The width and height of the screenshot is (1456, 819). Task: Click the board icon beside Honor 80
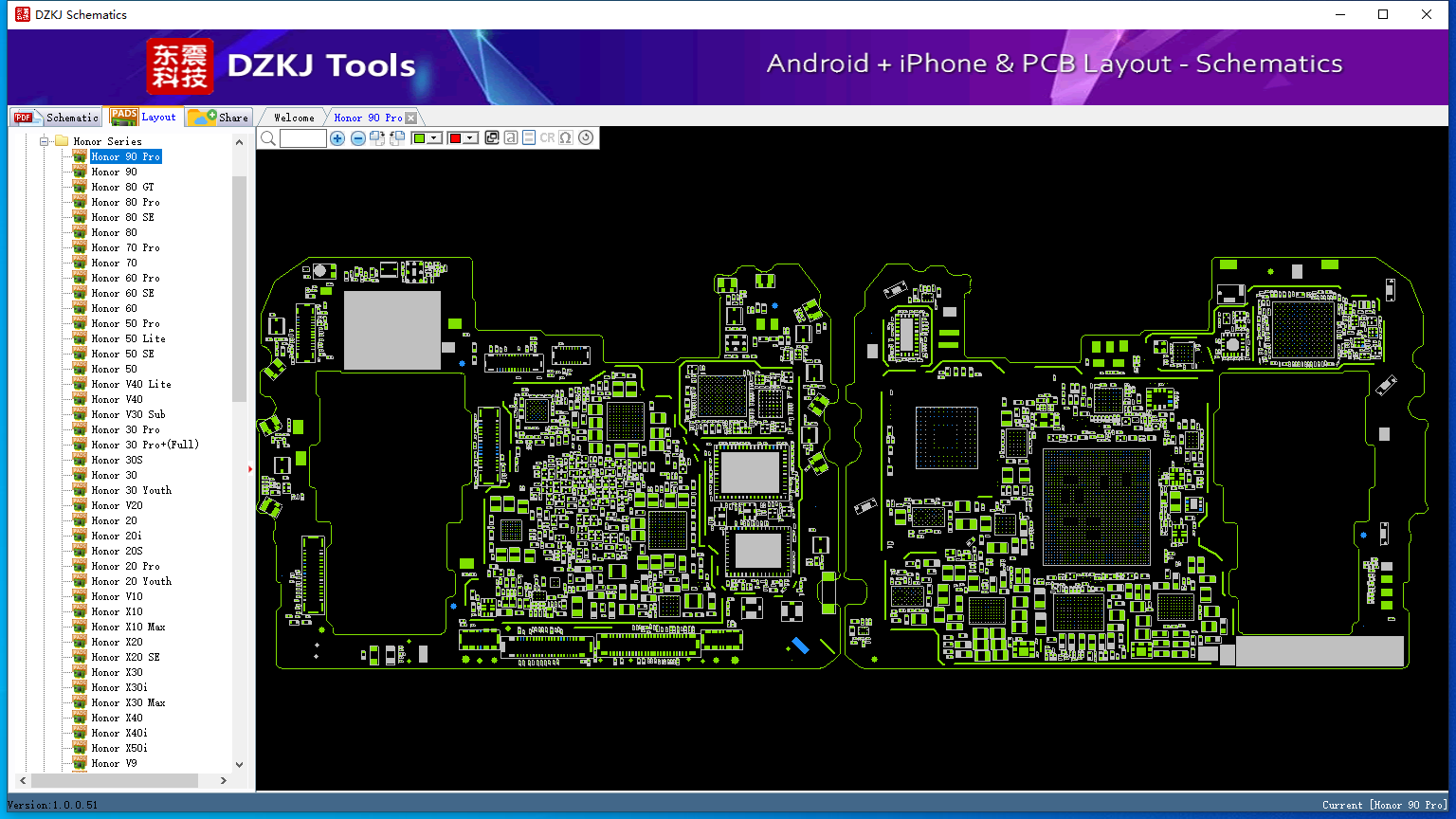tap(80, 232)
